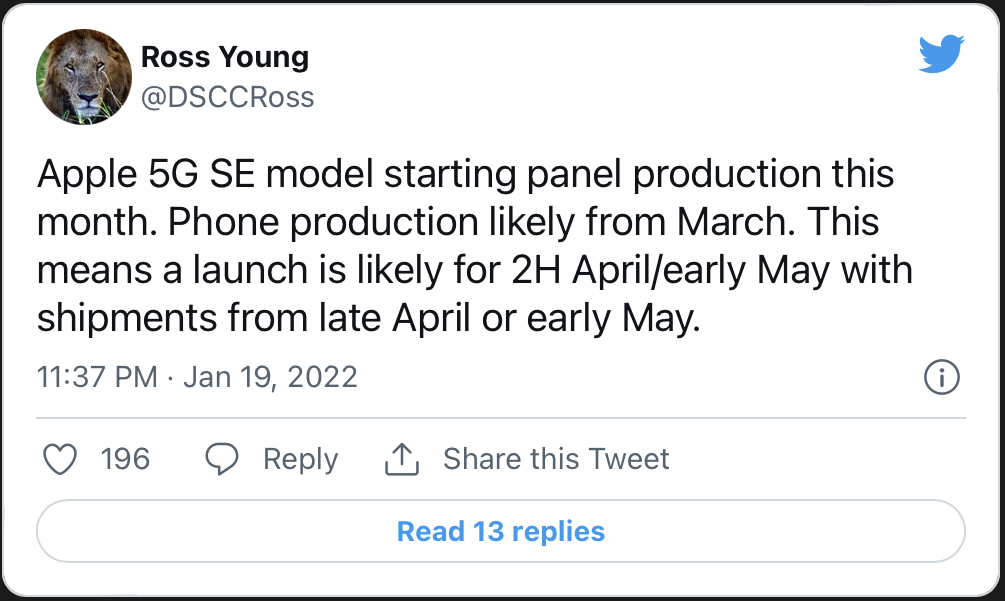The width and height of the screenshot is (1005, 601).
Task: Open Read 13 replies button
Action: tap(501, 531)
